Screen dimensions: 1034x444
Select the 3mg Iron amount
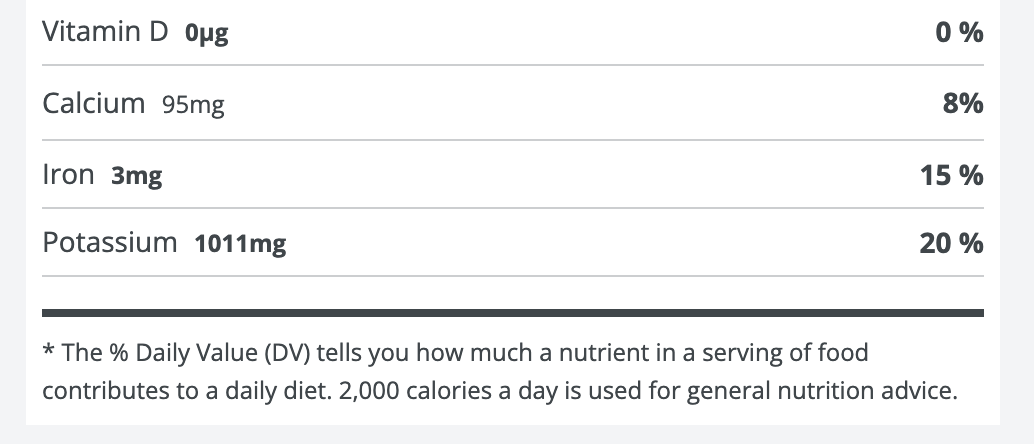pyautogui.click(x=137, y=176)
